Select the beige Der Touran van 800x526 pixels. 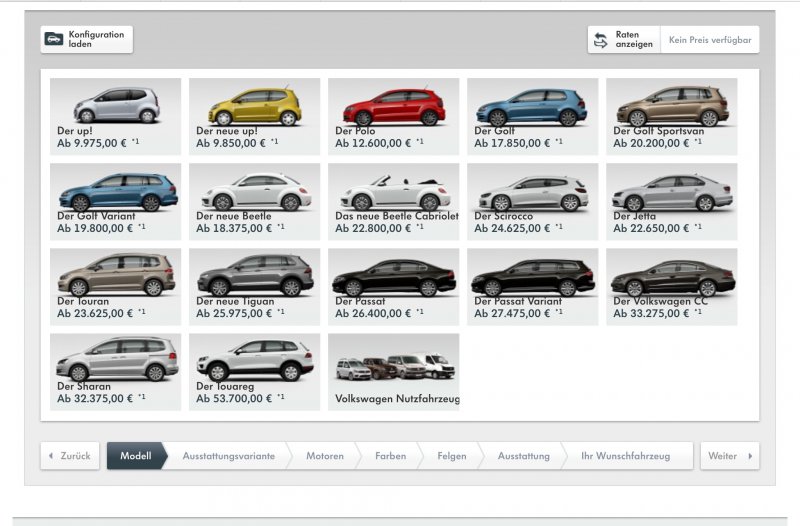click(x=115, y=287)
